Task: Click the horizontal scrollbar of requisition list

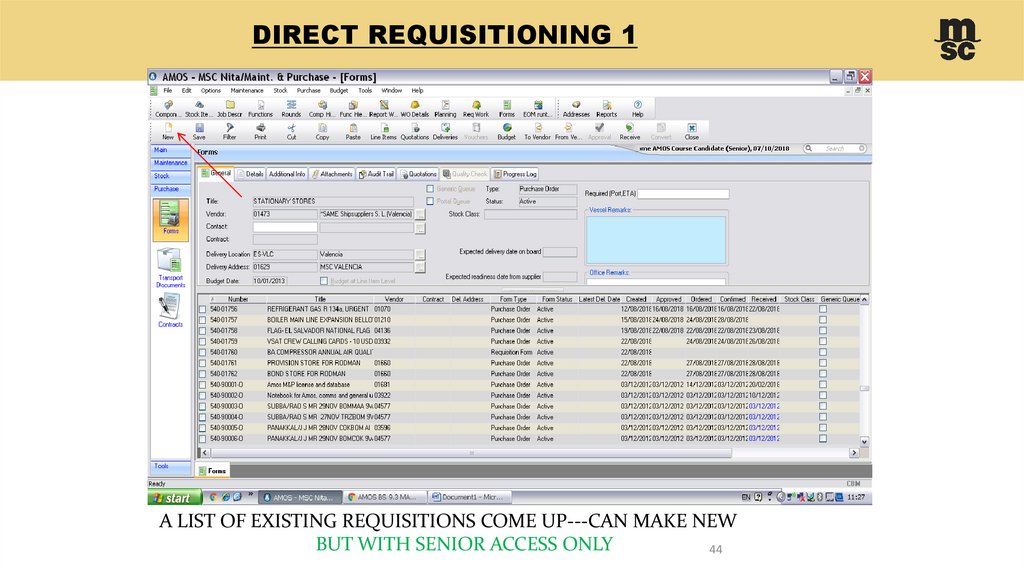Action: pyautogui.click(x=470, y=453)
